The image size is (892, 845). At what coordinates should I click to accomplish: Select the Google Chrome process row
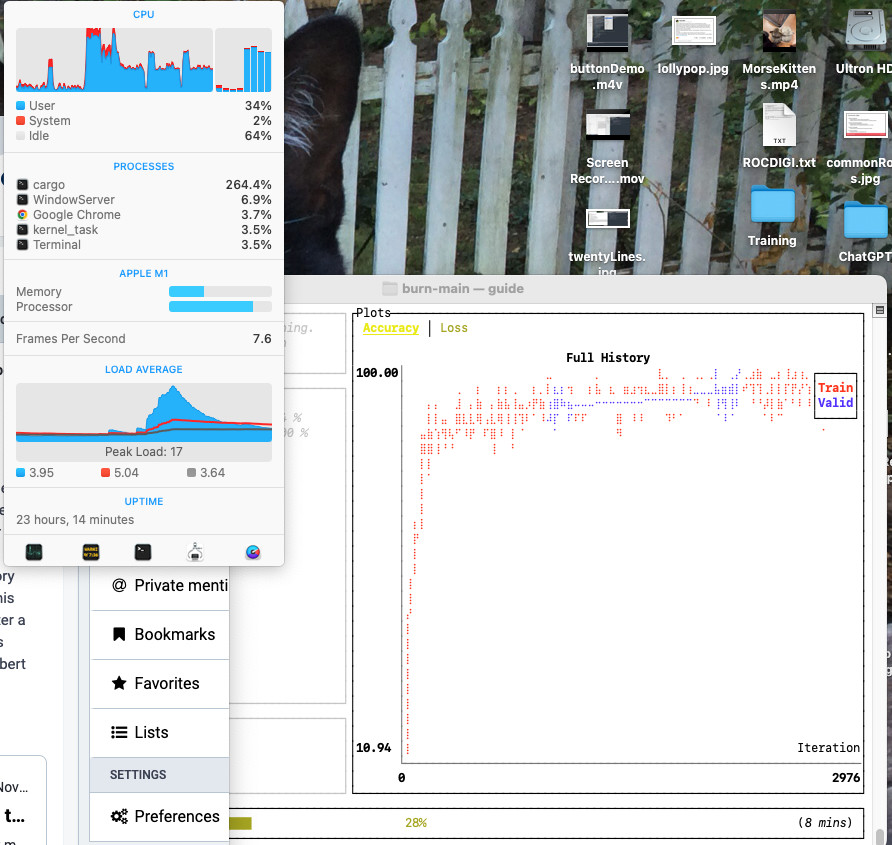tap(144, 215)
